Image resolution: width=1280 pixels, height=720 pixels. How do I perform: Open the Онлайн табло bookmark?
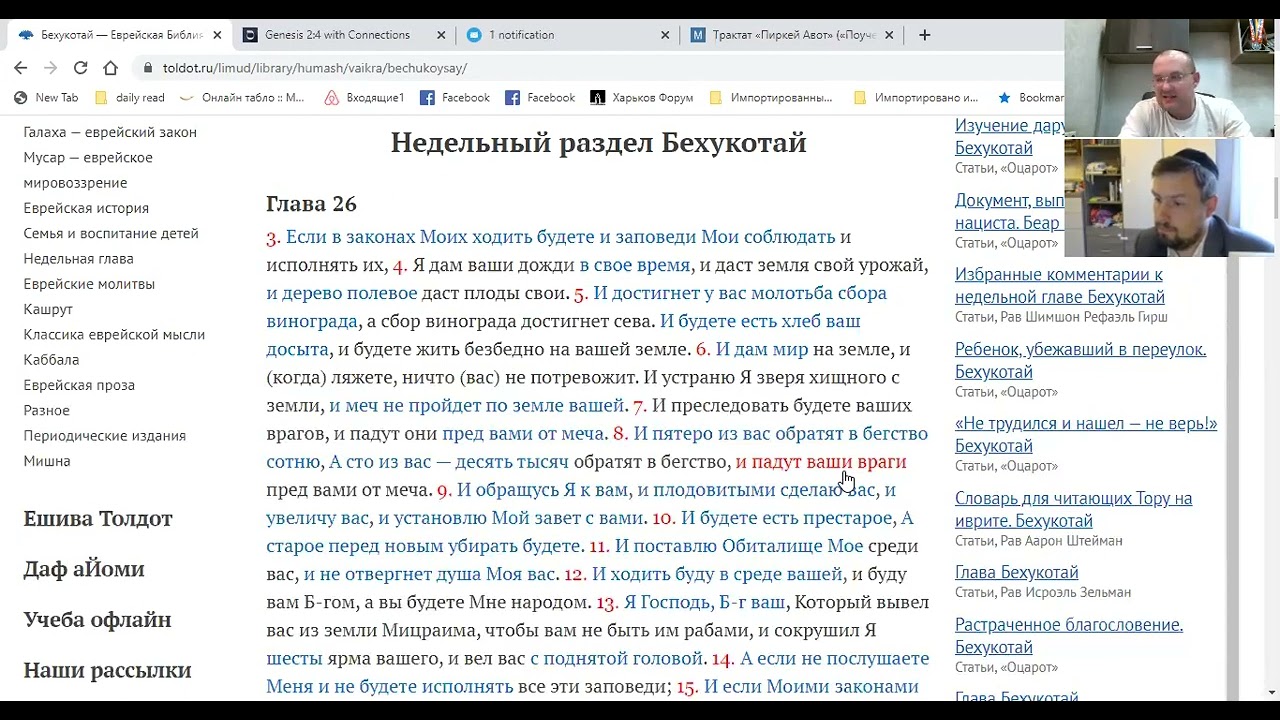point(241,98)
